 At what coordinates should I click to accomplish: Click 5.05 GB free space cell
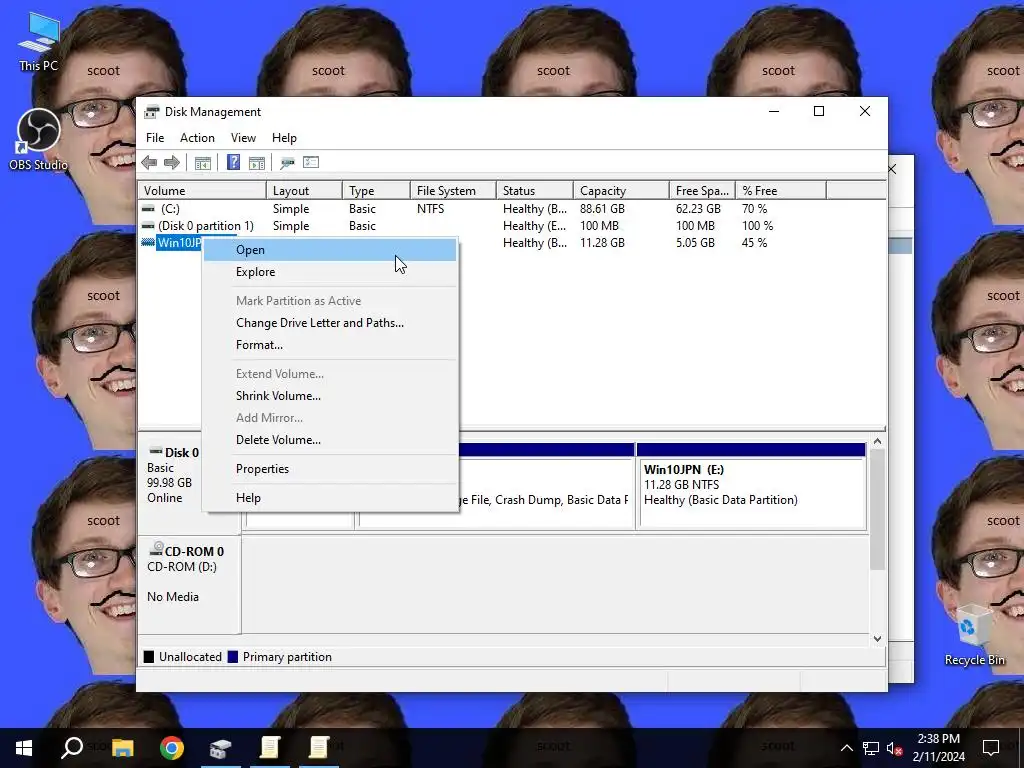[x=695, y=242]
